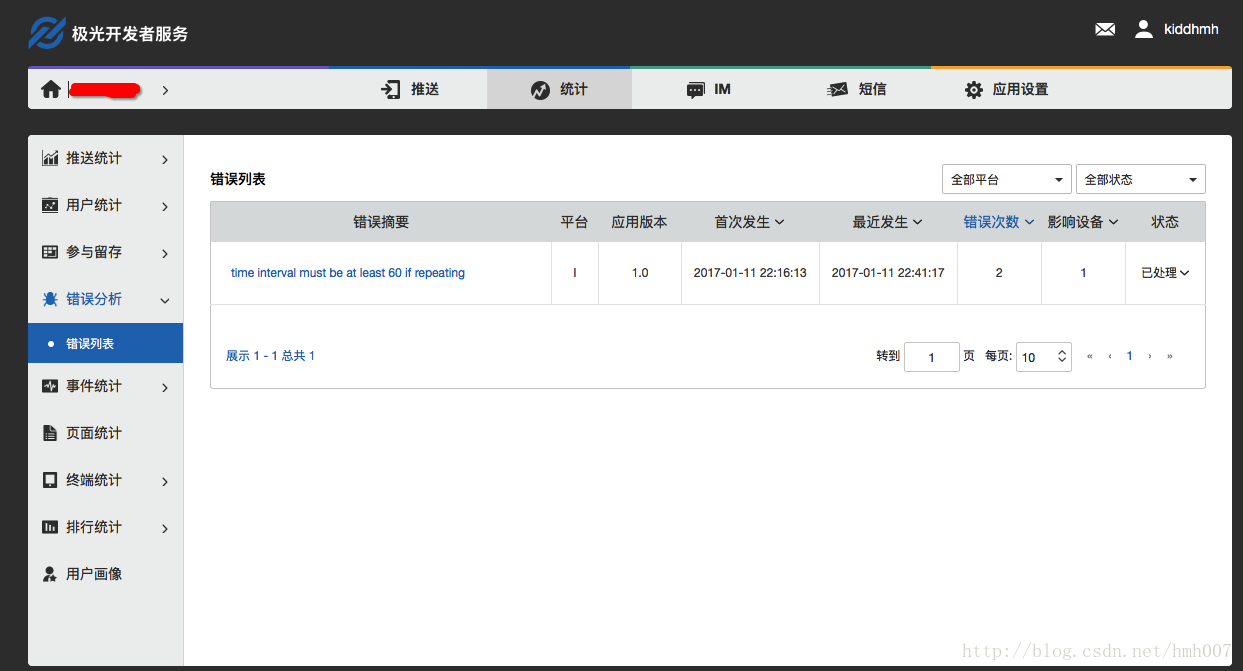Click the kiddhmh username
This screenshot has width=1243, height=671.
pyautogui.click(x=1191, y=30)
